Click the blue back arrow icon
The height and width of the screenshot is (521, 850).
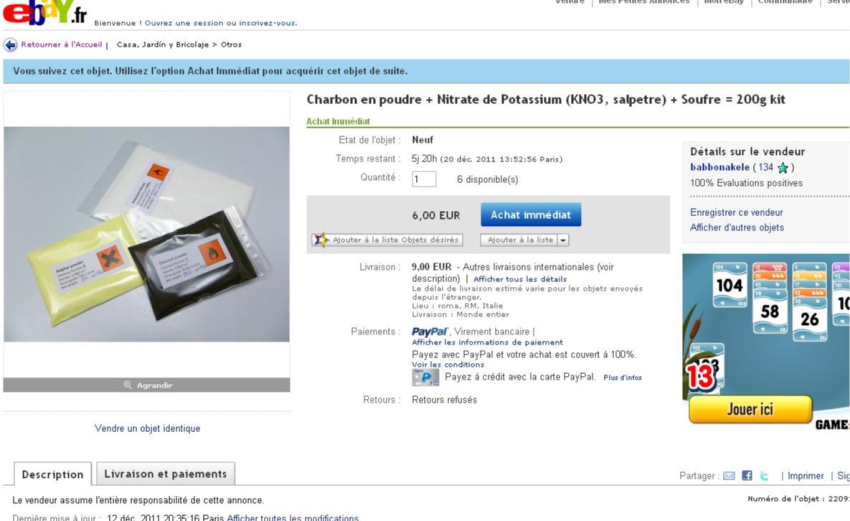click(10, 44)
